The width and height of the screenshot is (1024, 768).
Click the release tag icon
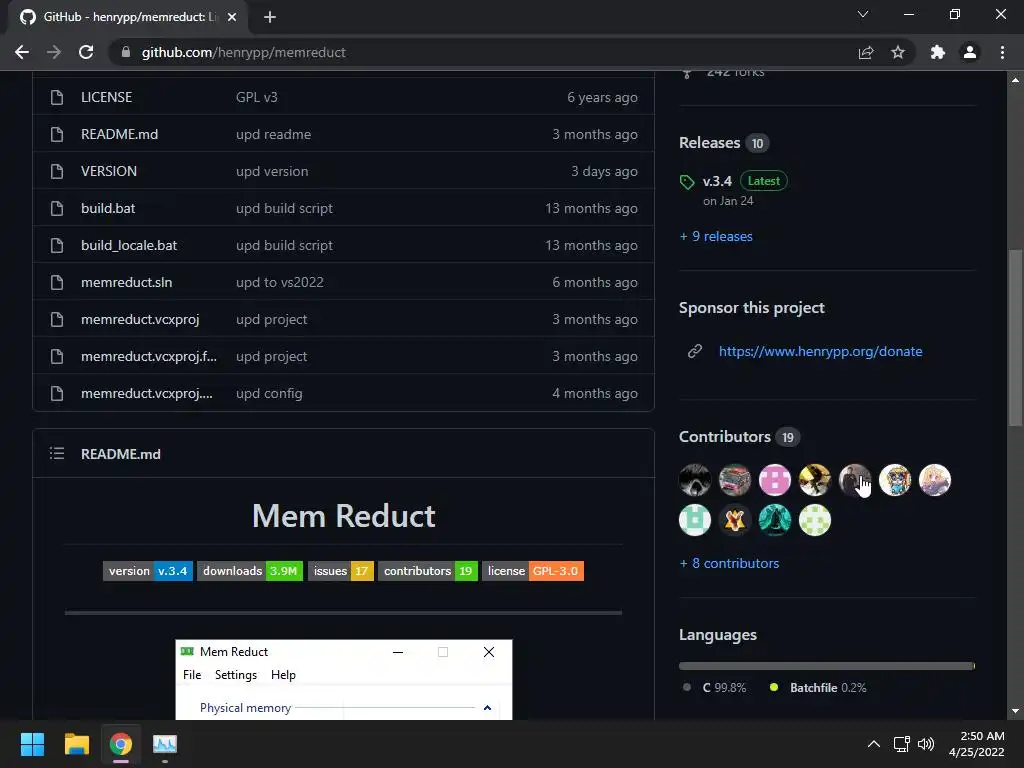tap(686, 182)
